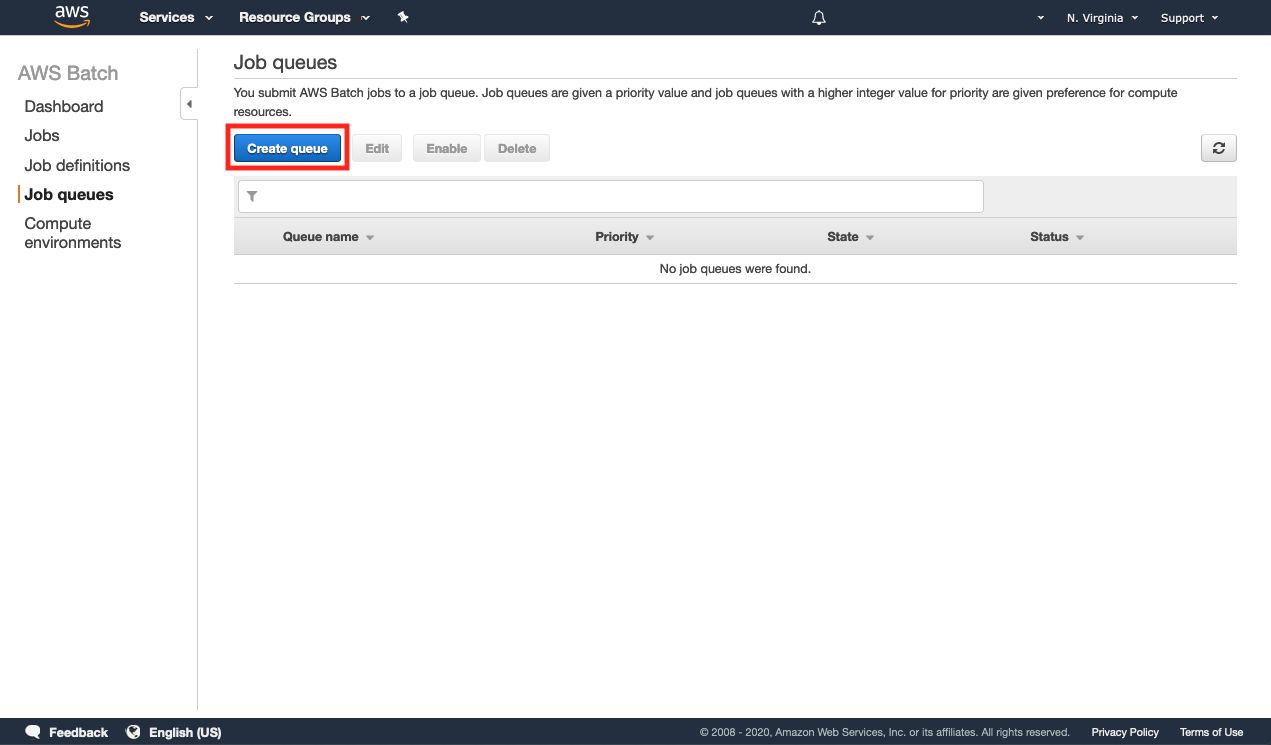This screenshot has width=1271, height=745.
Task: Open the Privacy Policy link
Action: [1125, 732]
